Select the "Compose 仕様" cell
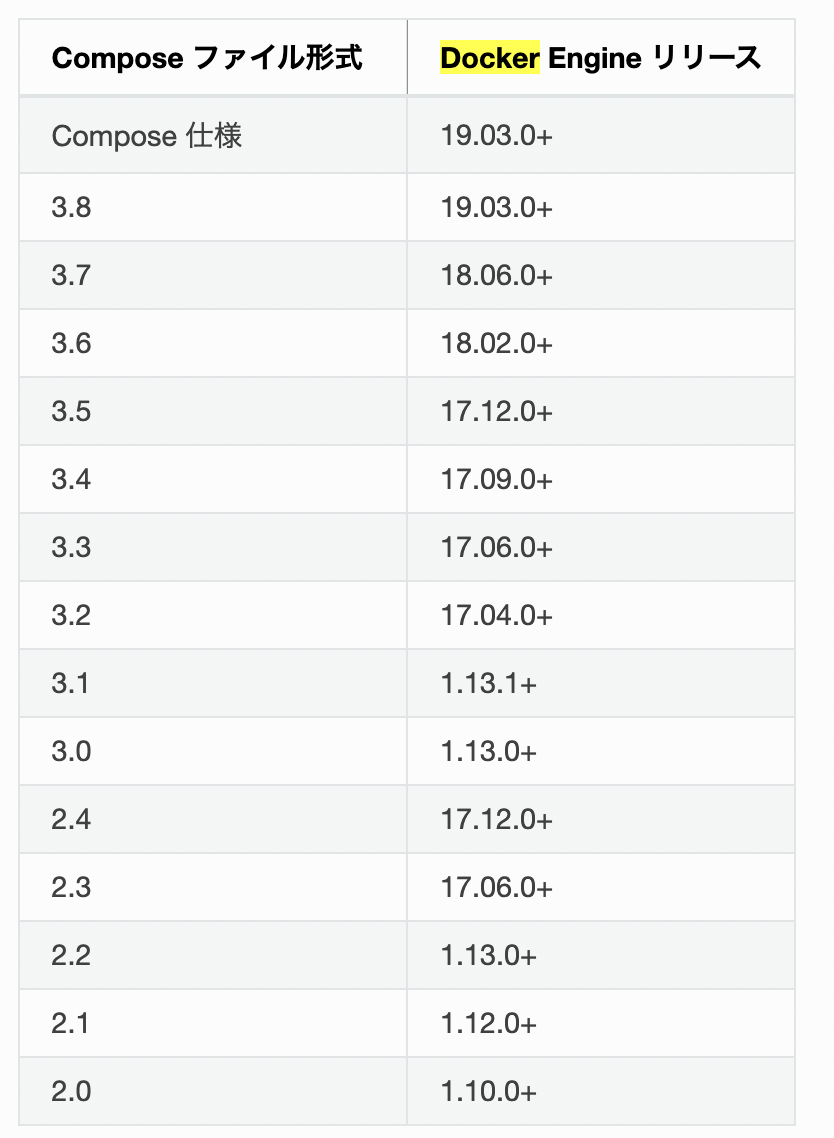This screenshot has height=1138, width=834. click(147, 136)
